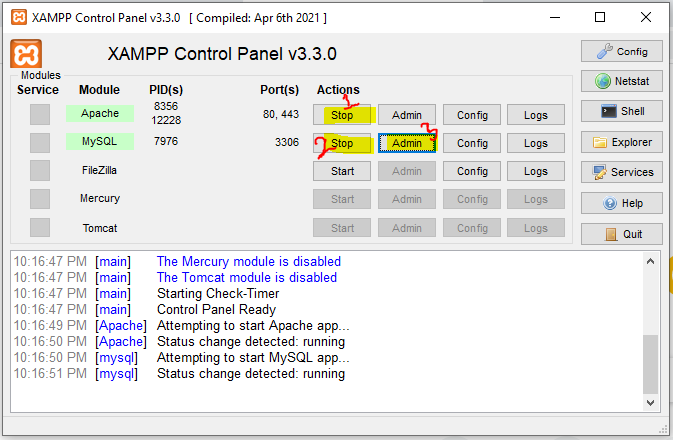Screen dimensions: 673x440
Task: Click Apache PID 8356
Action: 166,106
